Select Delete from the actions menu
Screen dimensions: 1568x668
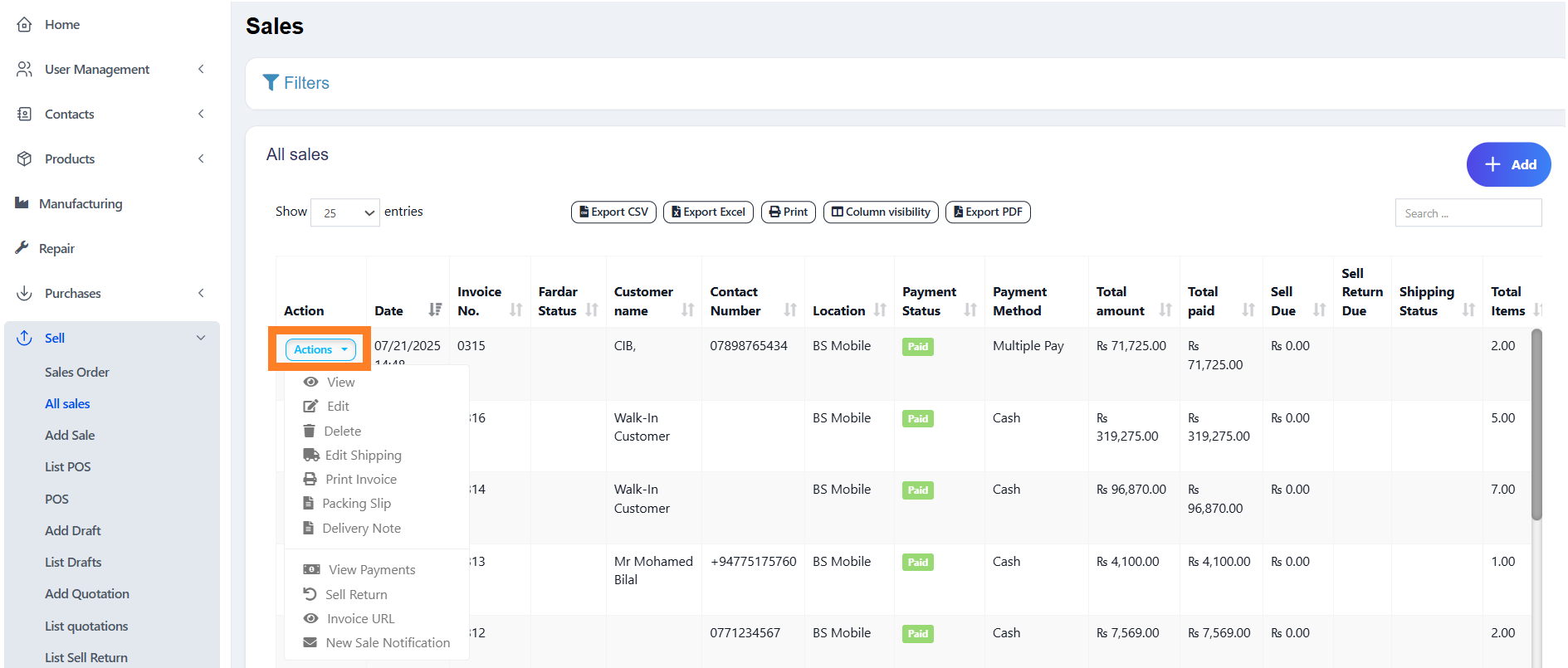point(342,432)
